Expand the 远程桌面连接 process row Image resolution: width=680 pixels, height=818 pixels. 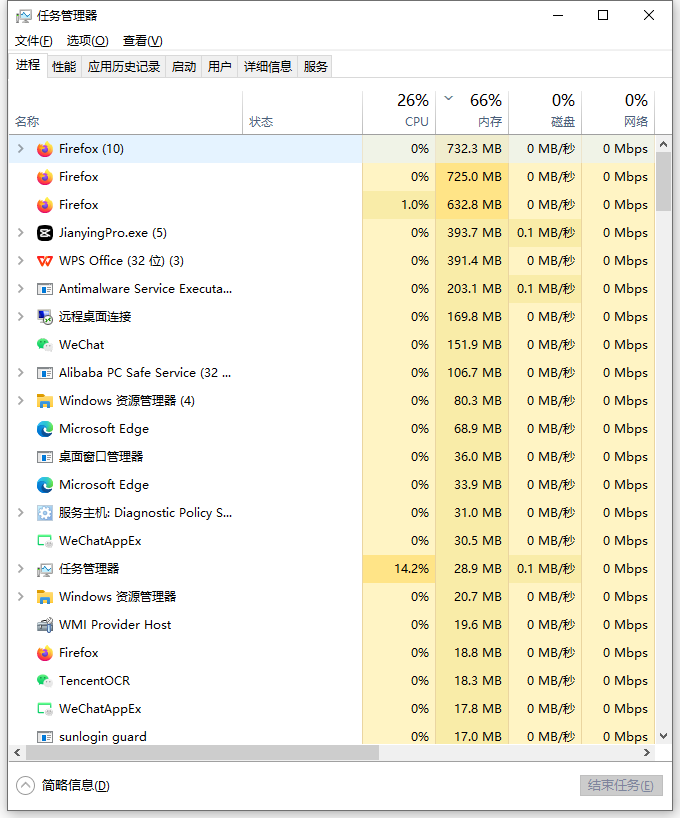[20, 317]
